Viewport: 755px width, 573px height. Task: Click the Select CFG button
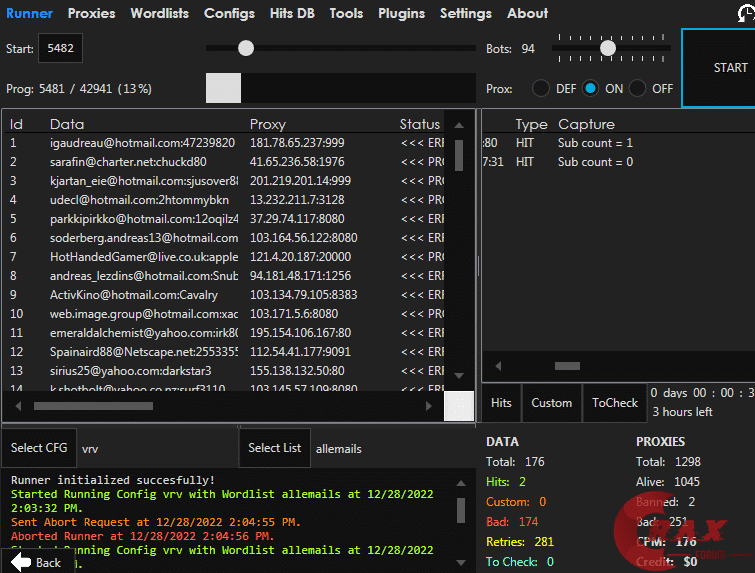(40, 448)
